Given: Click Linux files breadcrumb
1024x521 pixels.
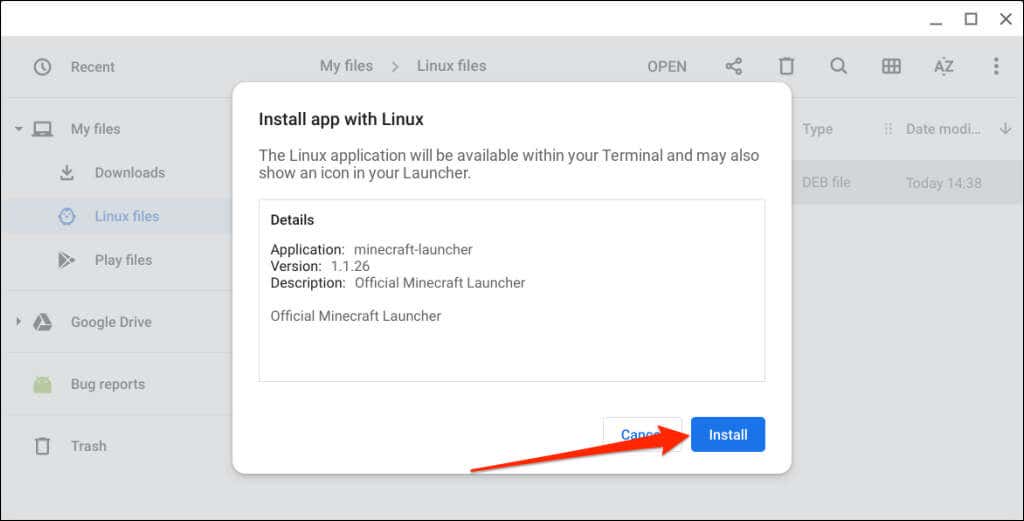Looking at the screenshot, I should (451, 66).
